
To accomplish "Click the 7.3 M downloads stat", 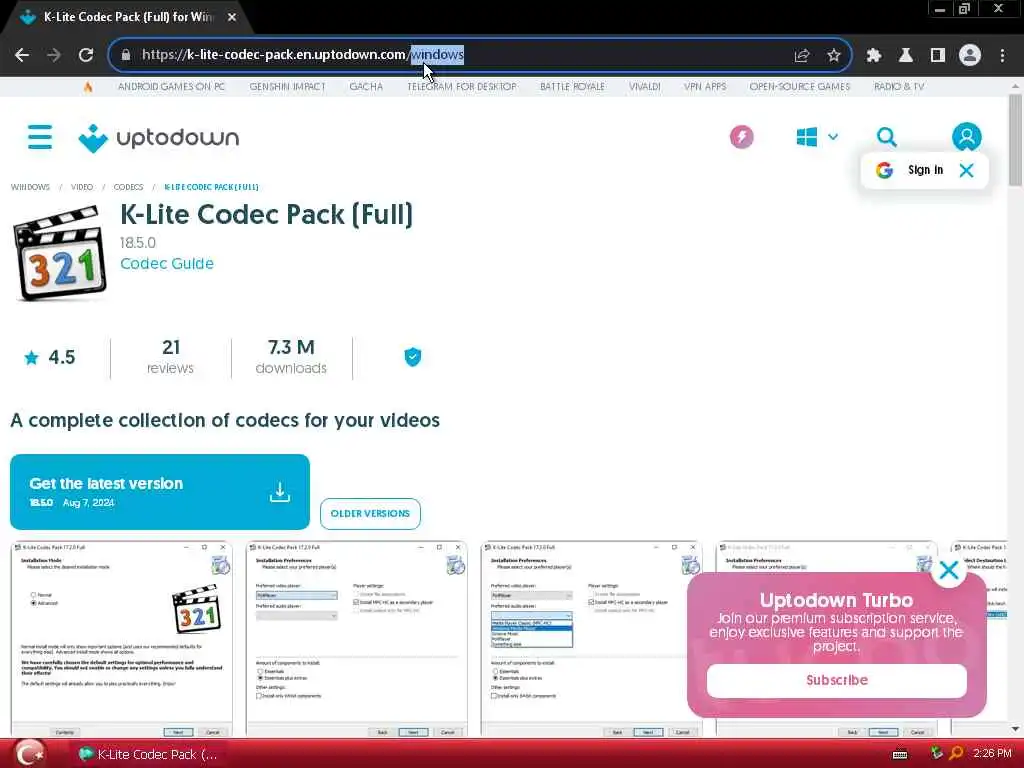I will coord(291,357).
